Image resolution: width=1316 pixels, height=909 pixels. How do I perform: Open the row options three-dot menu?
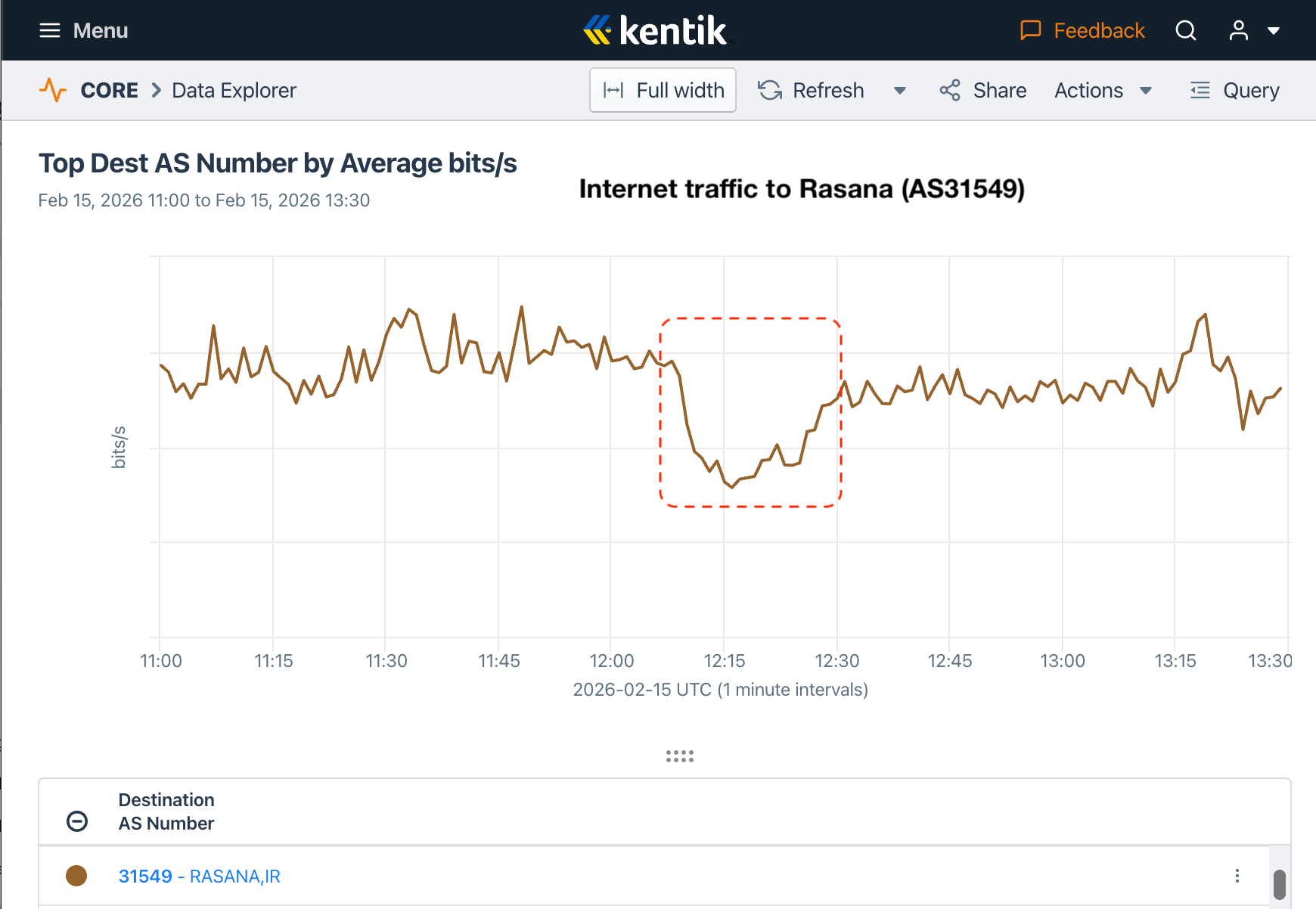click(1237, 876)
